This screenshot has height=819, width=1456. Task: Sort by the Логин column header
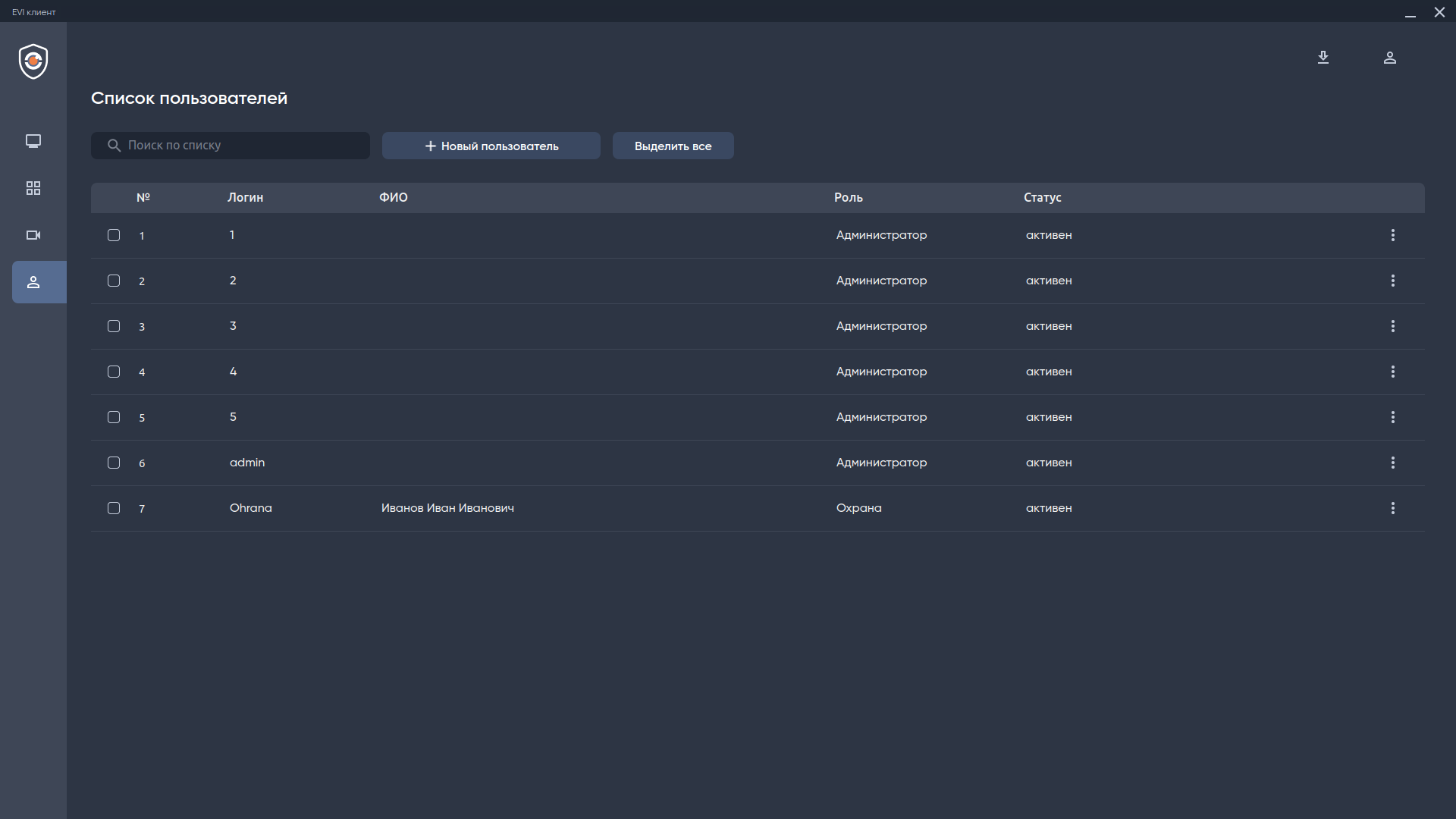[x=245, y=197]
